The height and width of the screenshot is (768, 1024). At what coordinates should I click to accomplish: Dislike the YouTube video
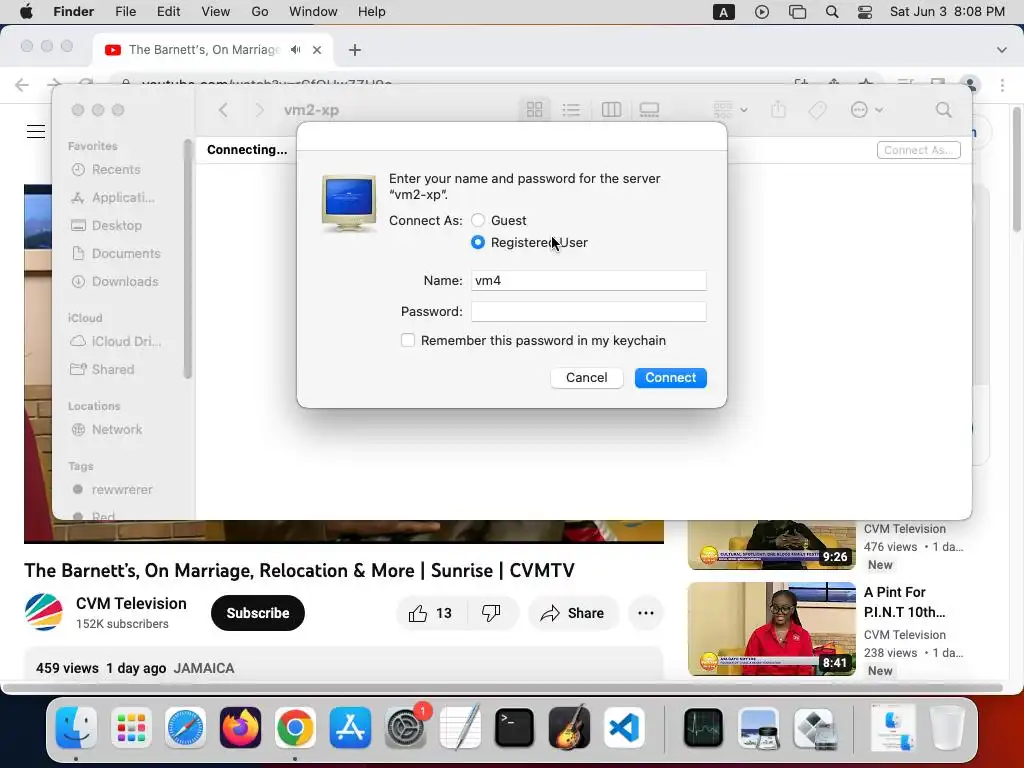(492, 613)
